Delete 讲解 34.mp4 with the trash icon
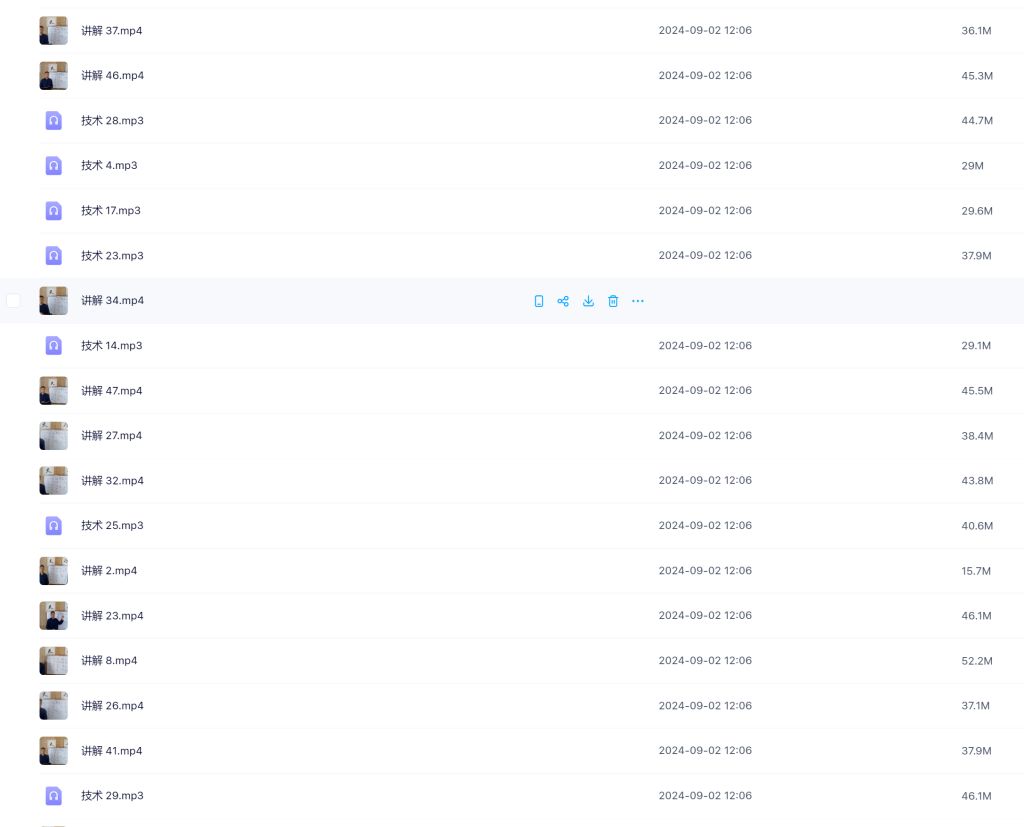Image resolution: width=1024 pixels, height=827 pixels. [x=613, y=301]
